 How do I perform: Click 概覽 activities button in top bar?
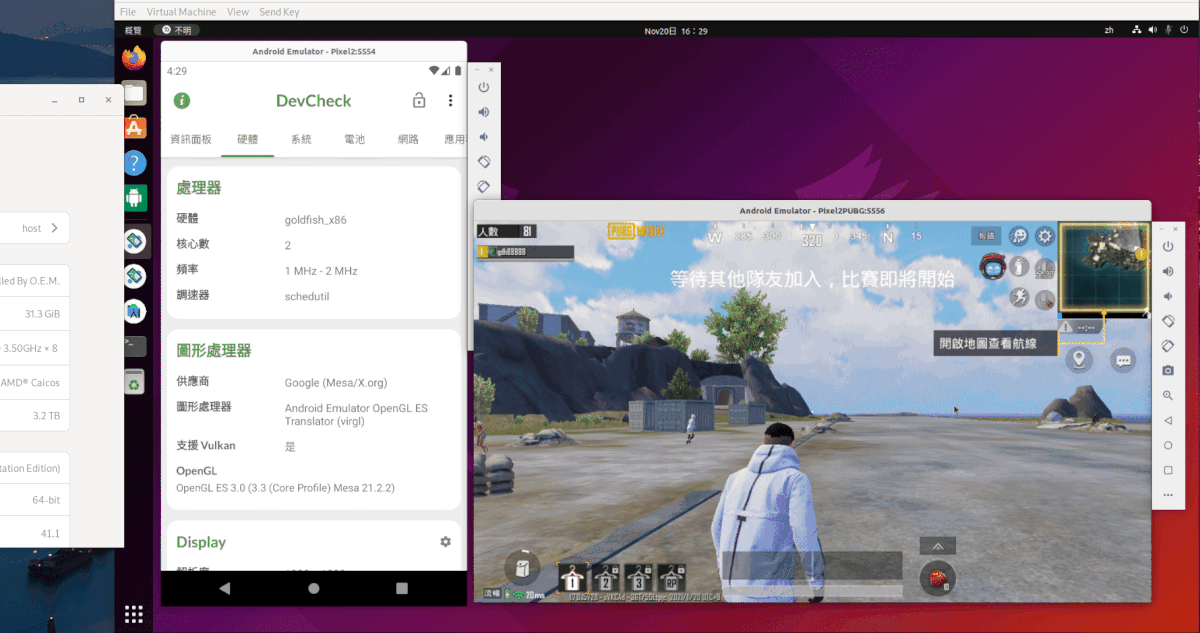(133, 31)
